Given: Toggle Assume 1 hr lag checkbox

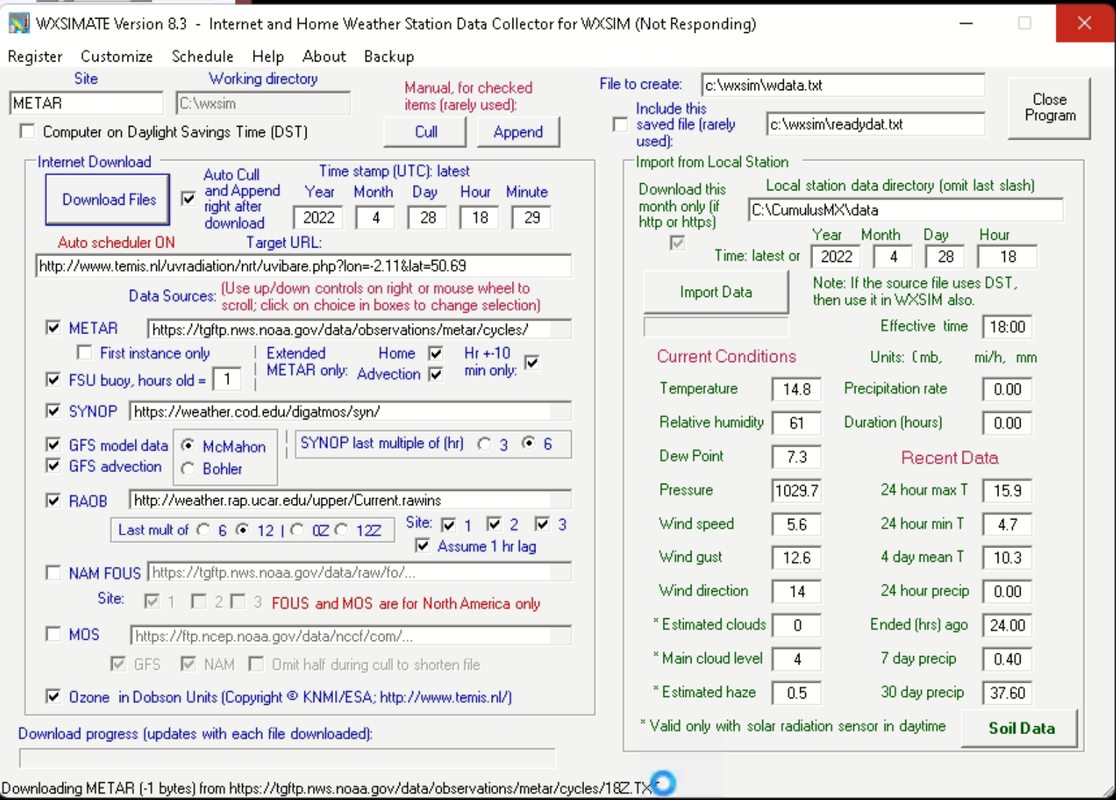Looking at the screenshot, I should [x=423, y=546].
